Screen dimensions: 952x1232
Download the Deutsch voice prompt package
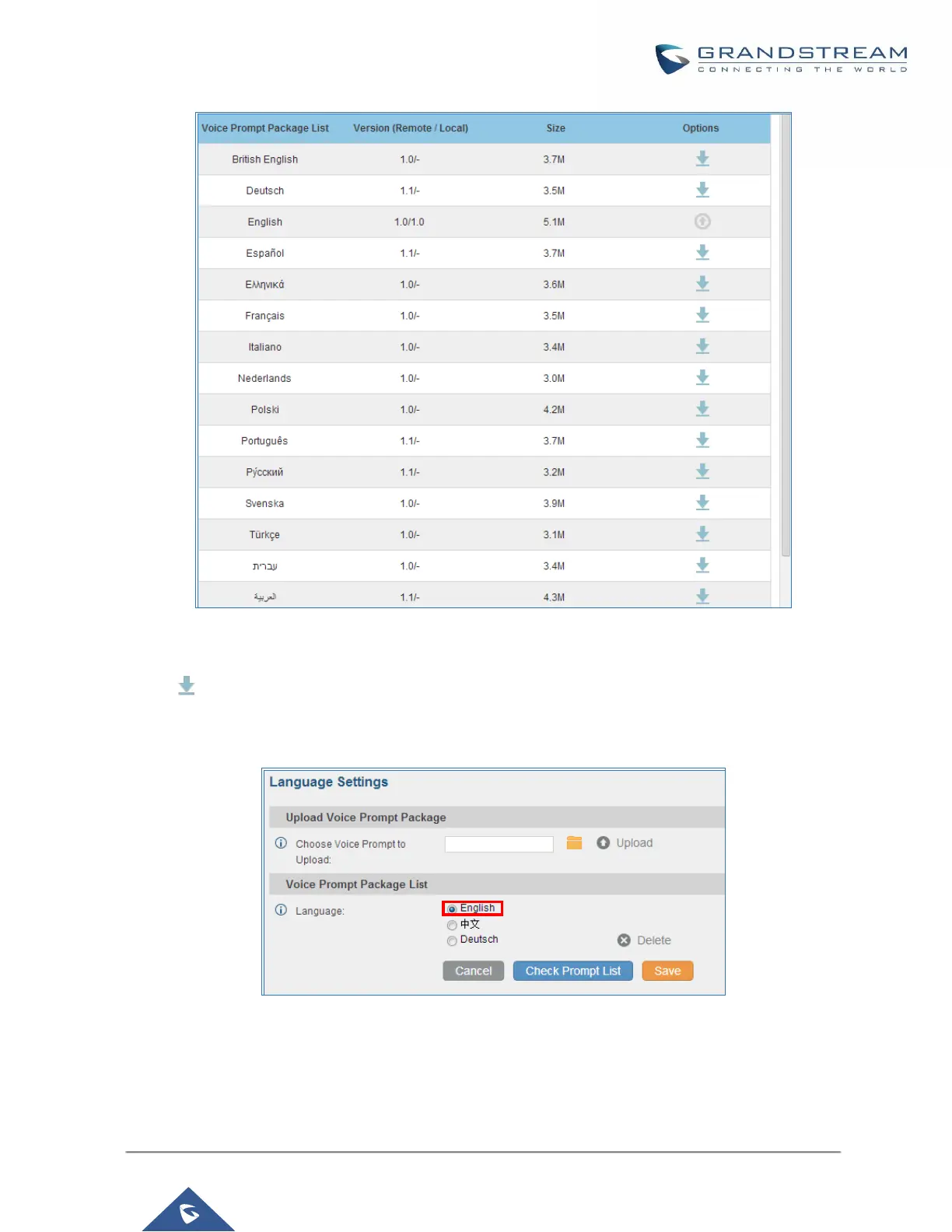pyautogui.click(x=702, y=190)
